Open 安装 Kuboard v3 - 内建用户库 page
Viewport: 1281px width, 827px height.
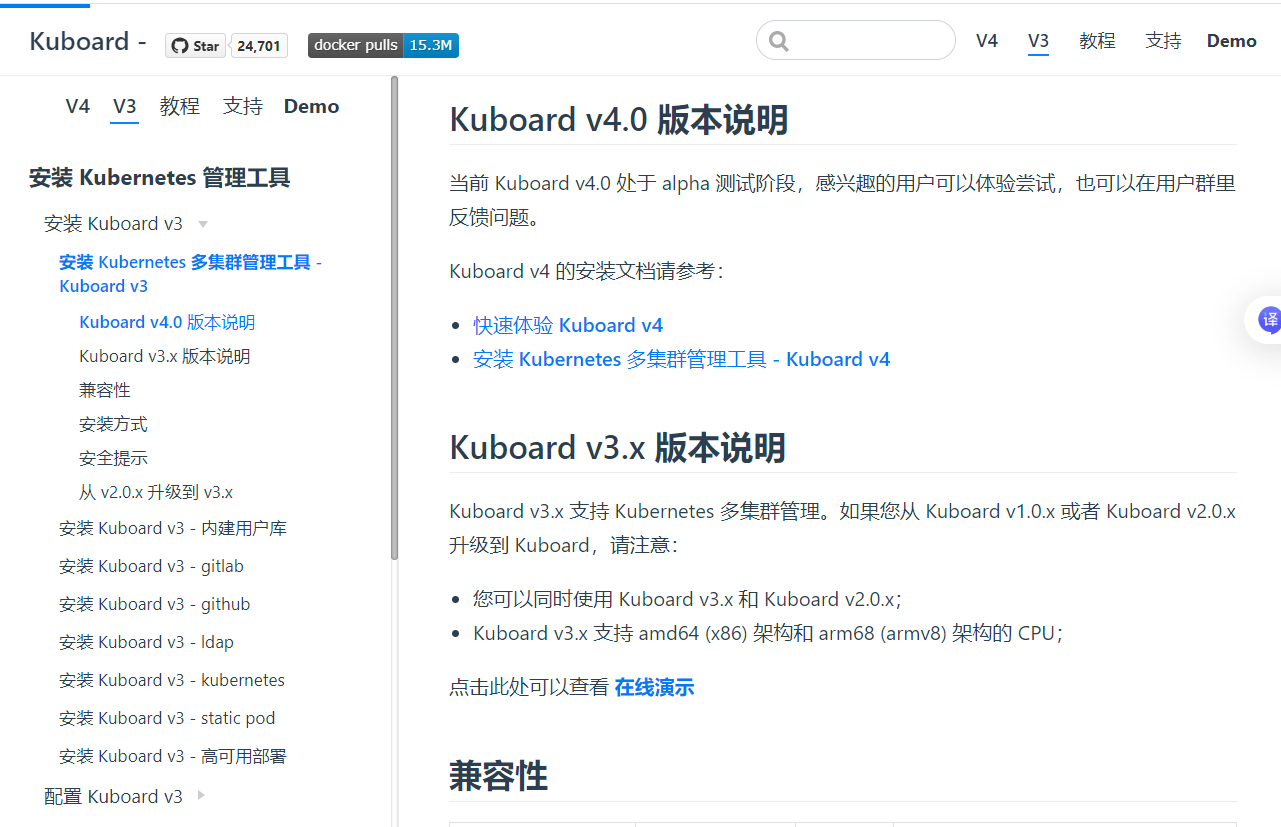point(173,528)
